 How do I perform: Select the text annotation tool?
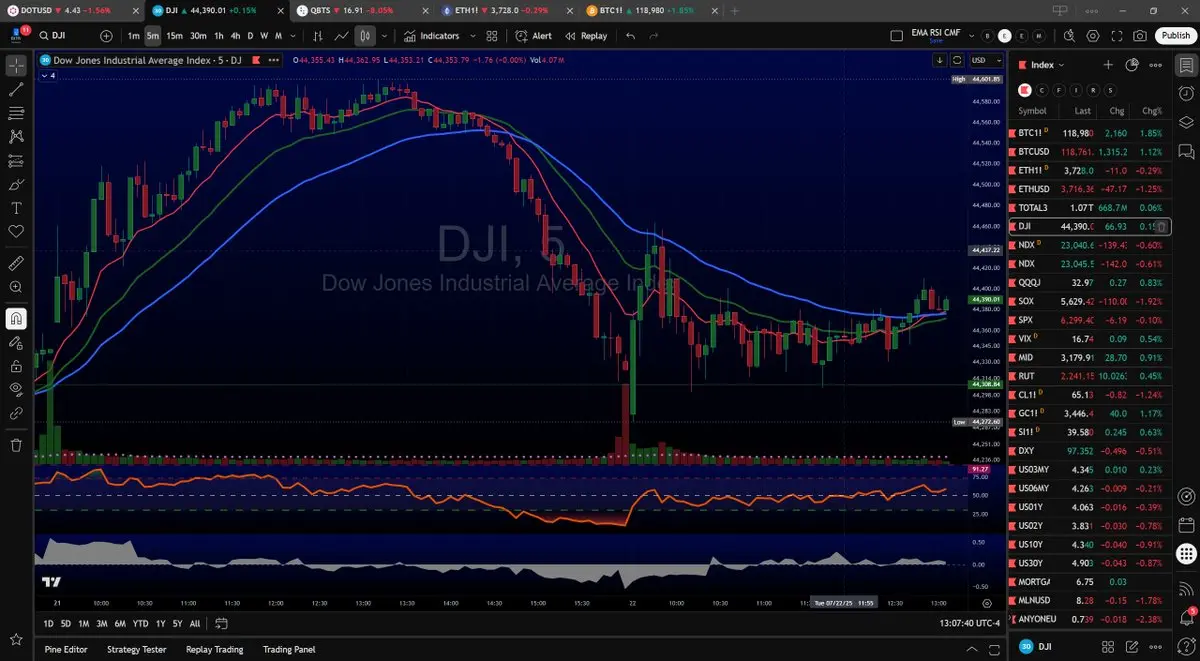pos(16,208)
